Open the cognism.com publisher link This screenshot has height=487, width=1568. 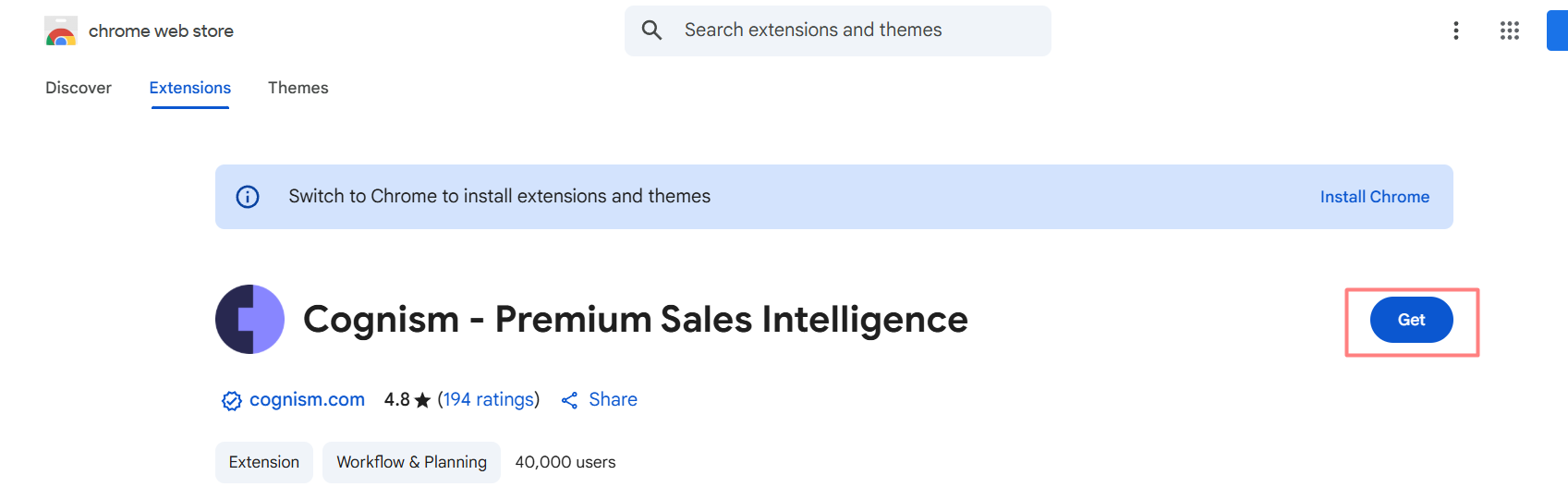[307, 399]
